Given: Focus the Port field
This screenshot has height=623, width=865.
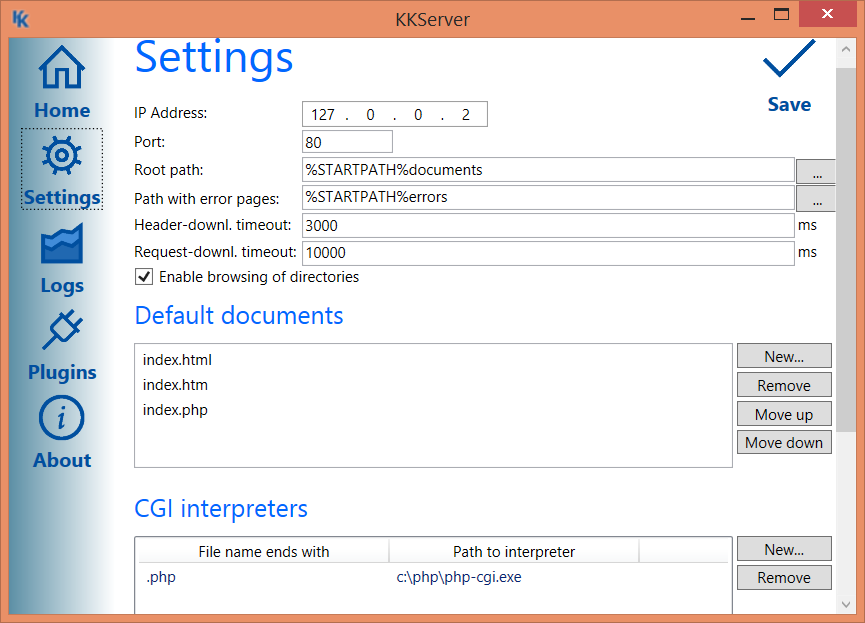Looking at the screenshot, I should point(348,142).
